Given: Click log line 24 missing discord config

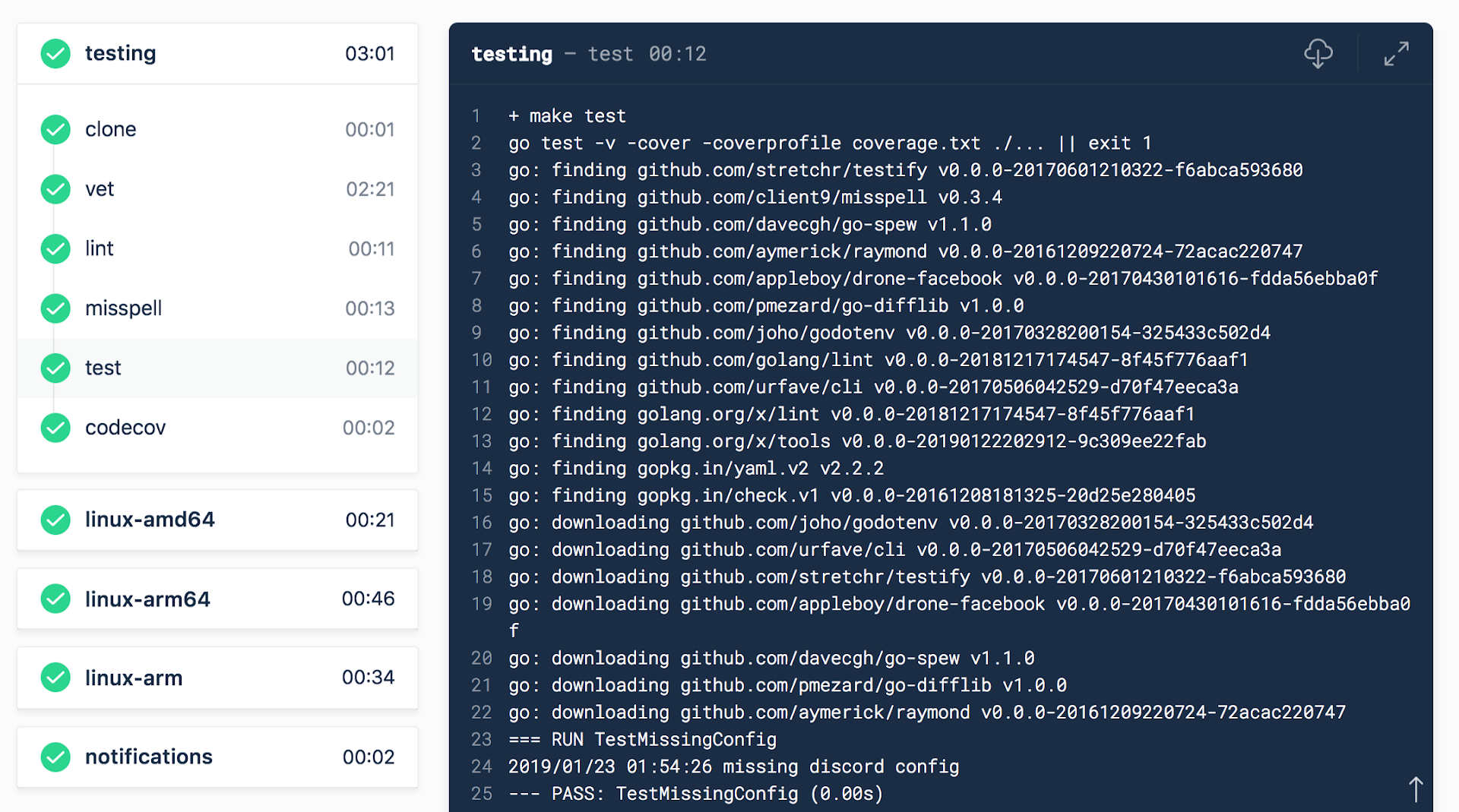Looking at the screenshot, I should click(x=733, y=767).
